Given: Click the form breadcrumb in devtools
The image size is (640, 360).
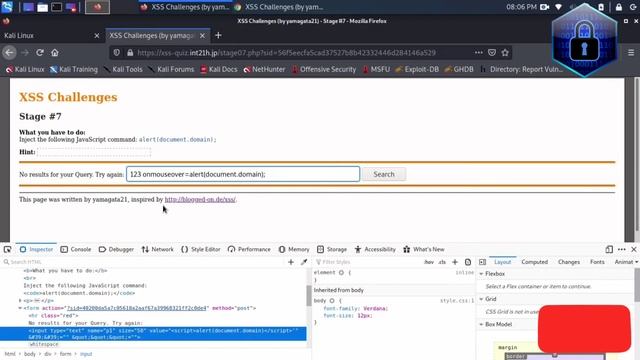Looking at the screenshot, I should click(65, 354).
